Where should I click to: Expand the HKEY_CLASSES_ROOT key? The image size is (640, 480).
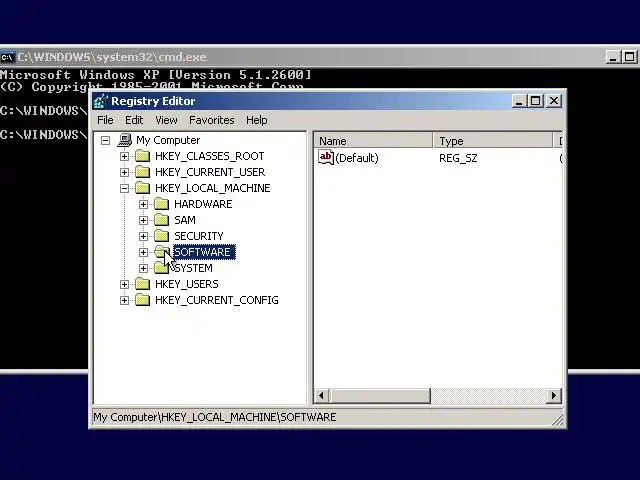pyautogui.click(x=124, y=156)
